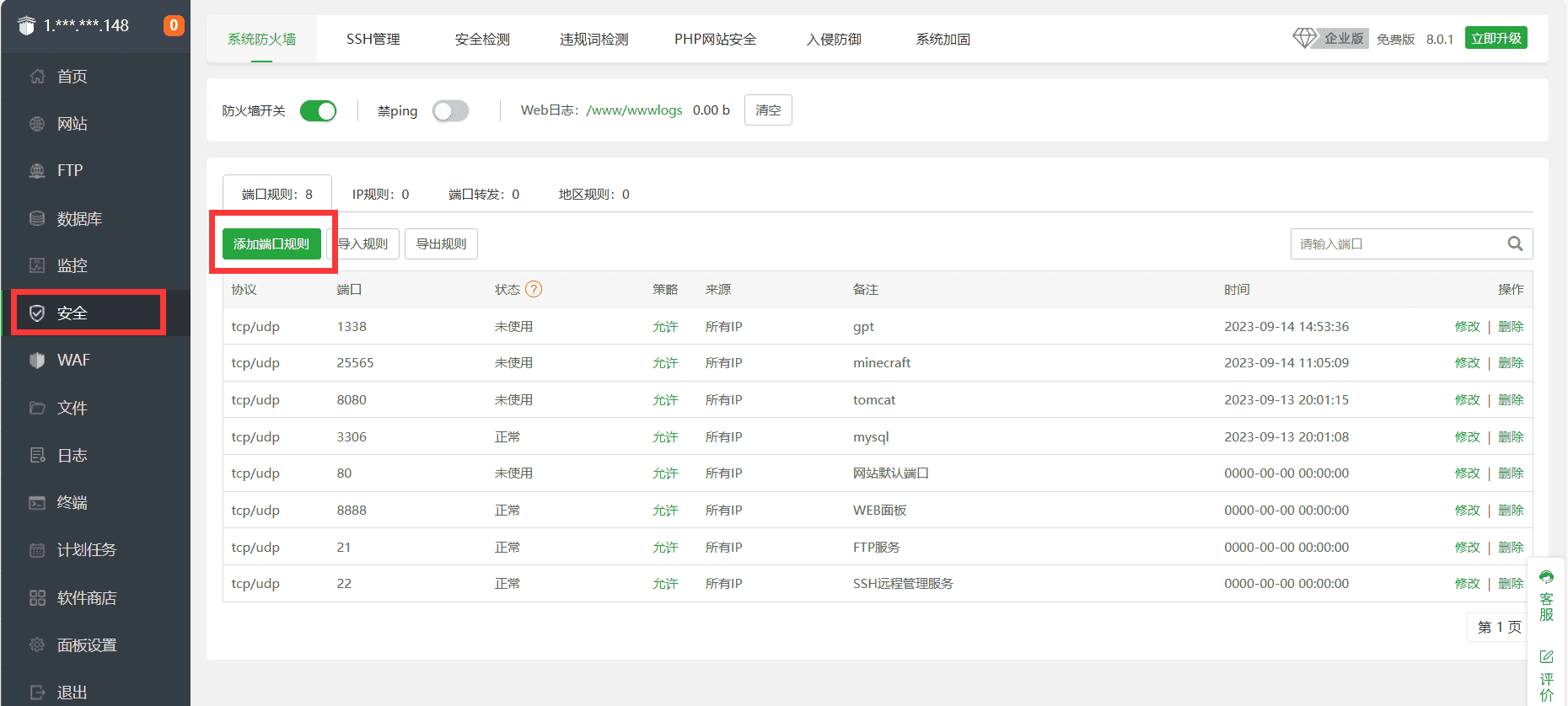The image size is (1568, 706).
Task: Click 删除 for the gpt port 1338 row
Action: tap(1511, 326)
